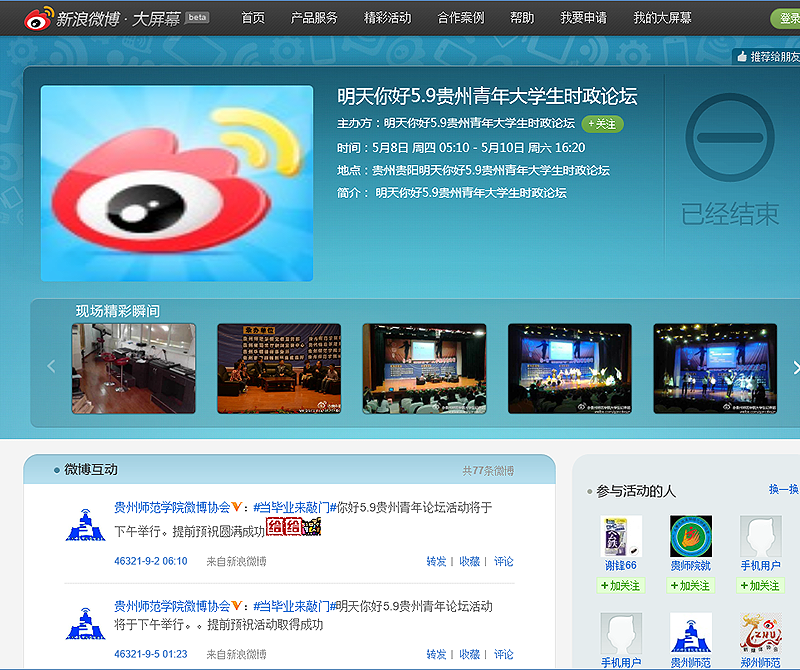Click the 现场精彩瞬间 section heading
800x670 pixels.
coord(118,311)
